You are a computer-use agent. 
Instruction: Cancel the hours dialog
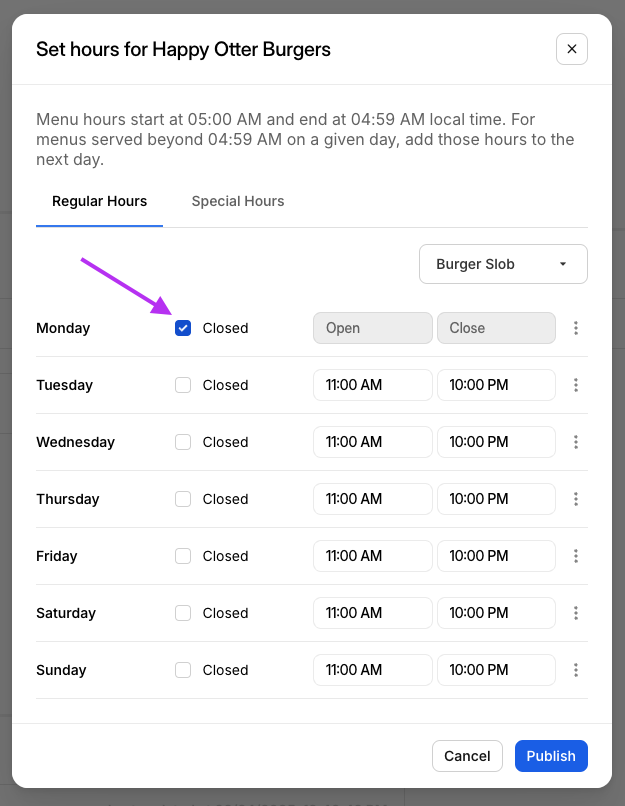pyautogui.click(x=467, y=756)
